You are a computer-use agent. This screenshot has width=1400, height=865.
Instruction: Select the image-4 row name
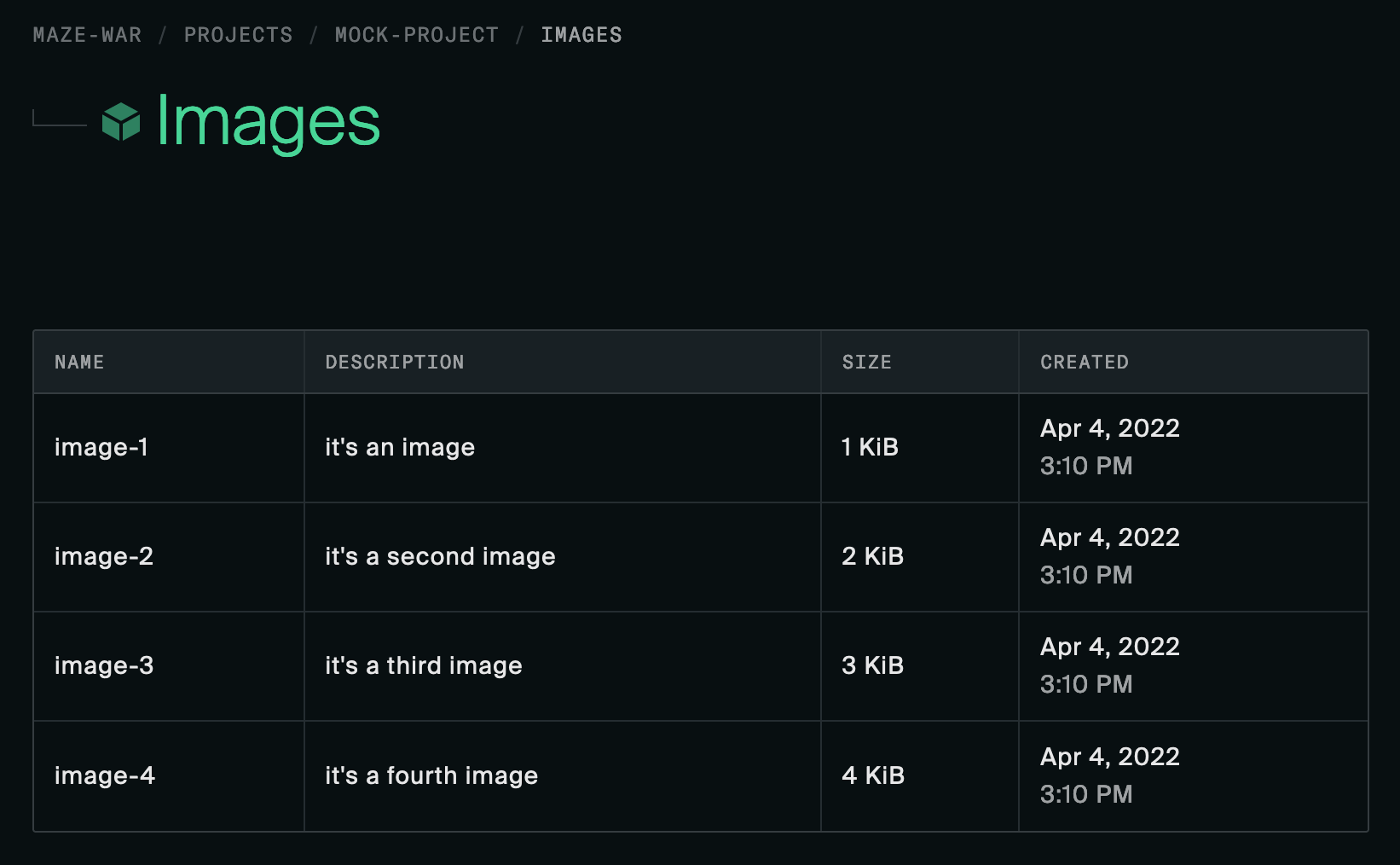point(105,775)
